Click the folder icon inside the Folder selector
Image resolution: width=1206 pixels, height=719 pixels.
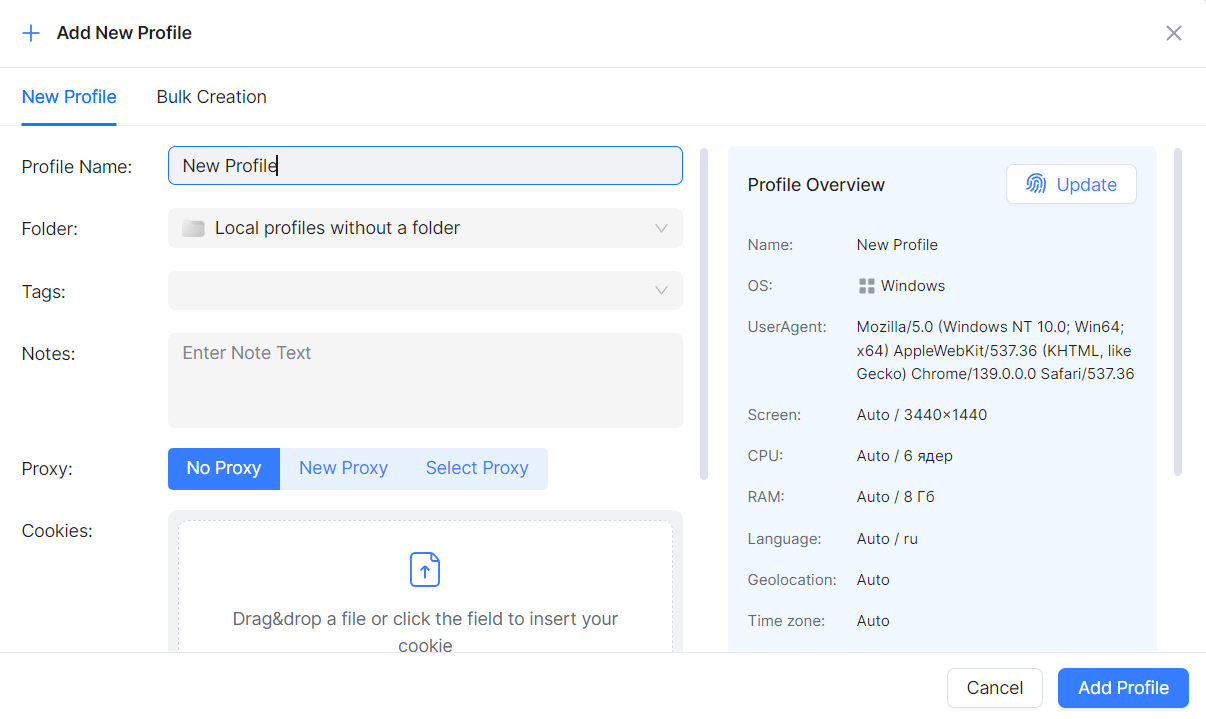point(193,228)
